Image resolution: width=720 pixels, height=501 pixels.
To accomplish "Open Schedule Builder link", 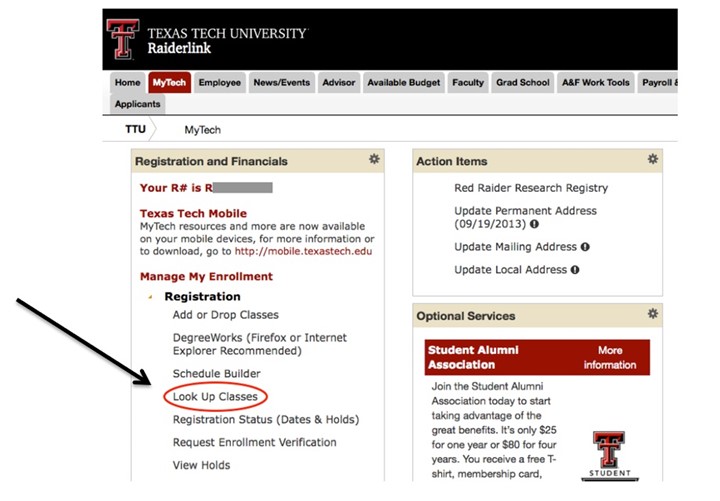I will (x=216, y=374).
